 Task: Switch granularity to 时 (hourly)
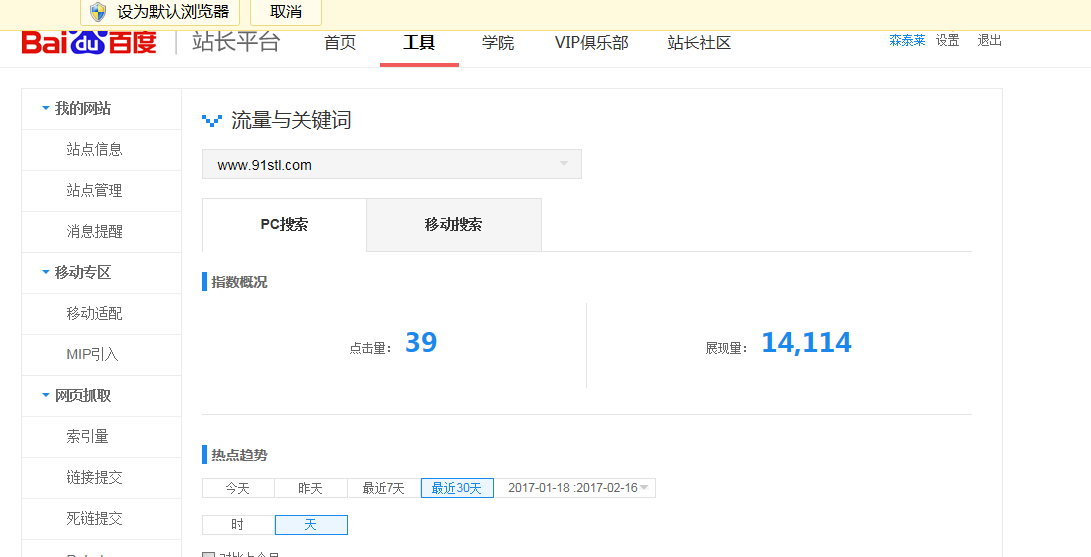(238, 525)
